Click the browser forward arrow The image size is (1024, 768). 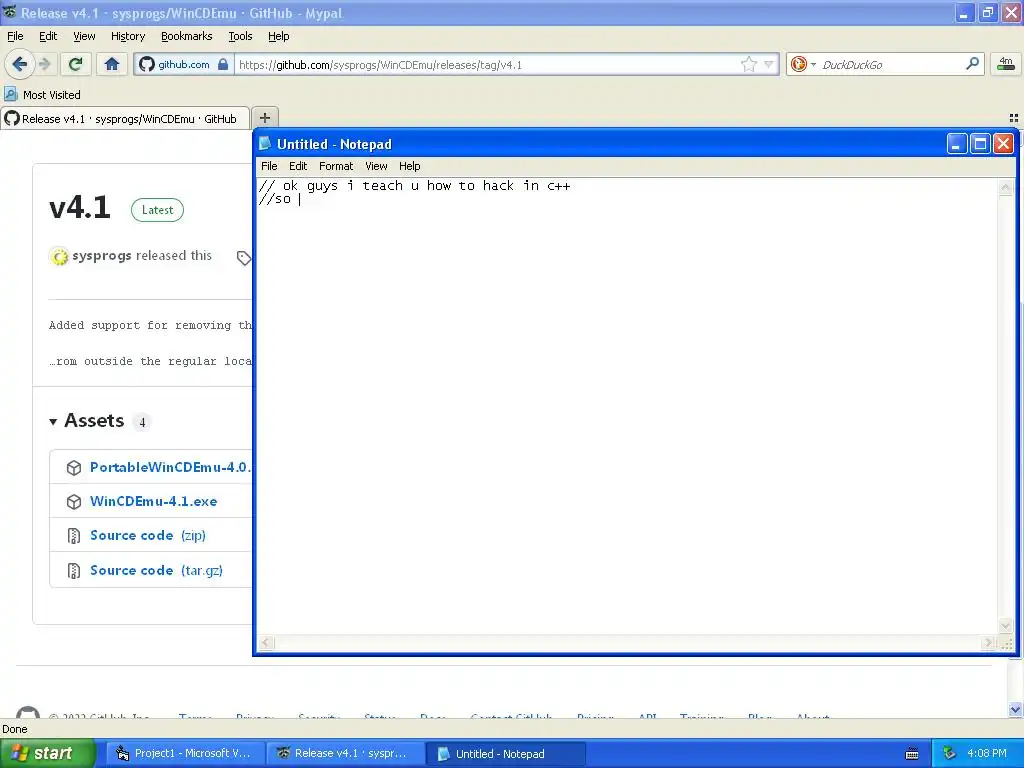(x=45, y=64)
